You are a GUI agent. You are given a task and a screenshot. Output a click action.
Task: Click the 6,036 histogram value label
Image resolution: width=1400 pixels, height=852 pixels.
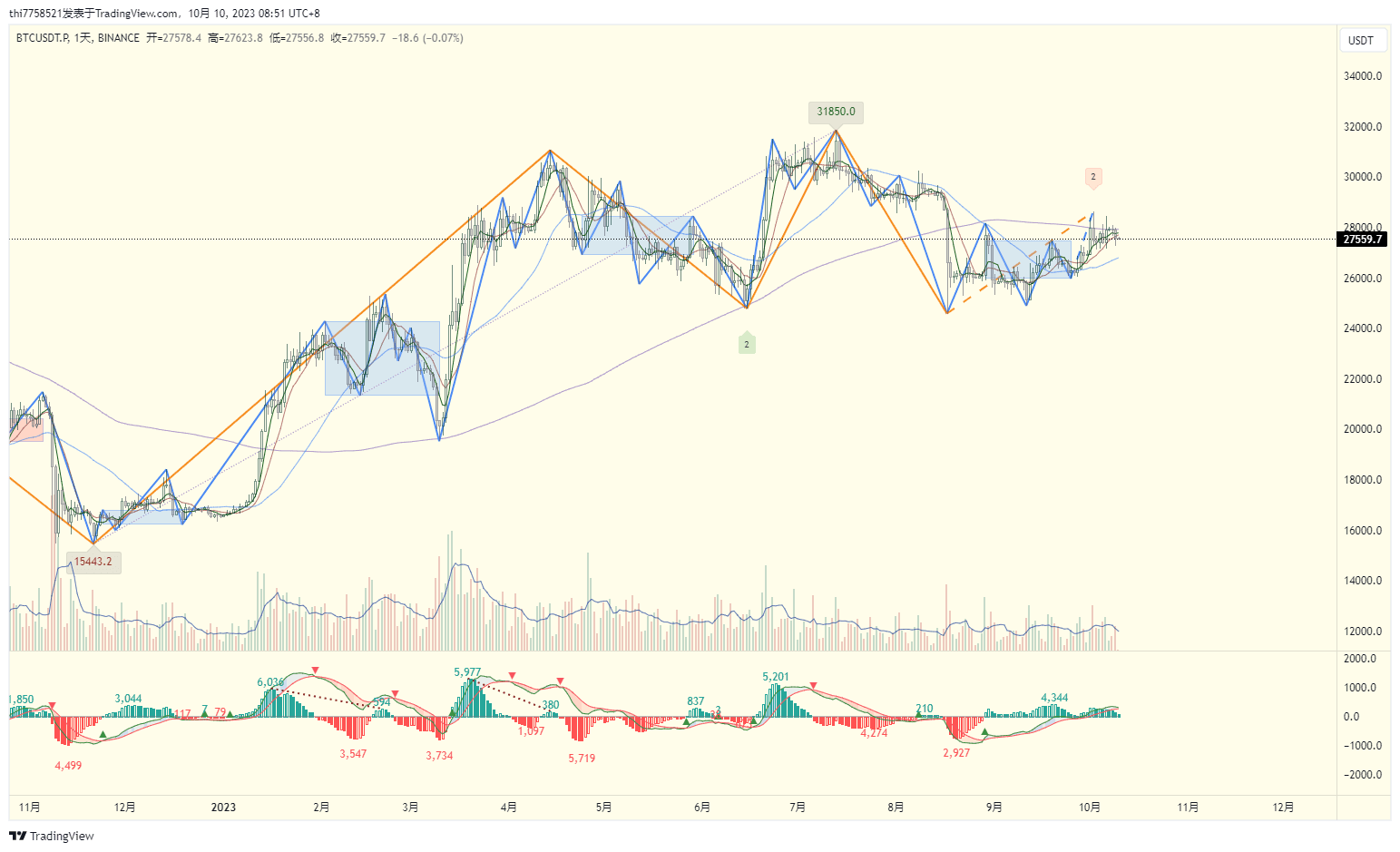point(270,682)
